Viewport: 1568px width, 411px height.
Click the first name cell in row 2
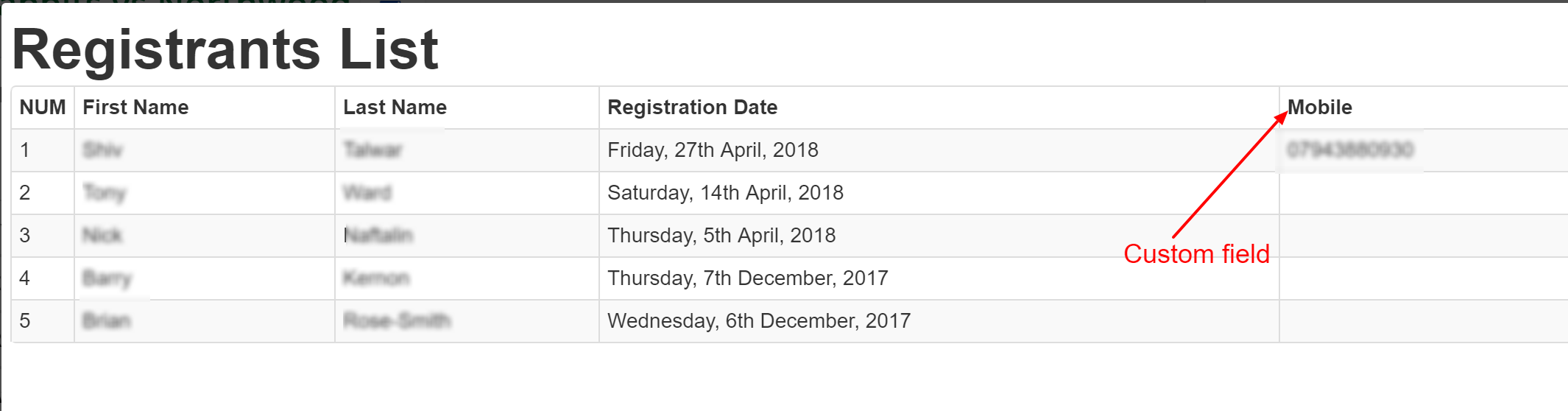coord(105,193)
